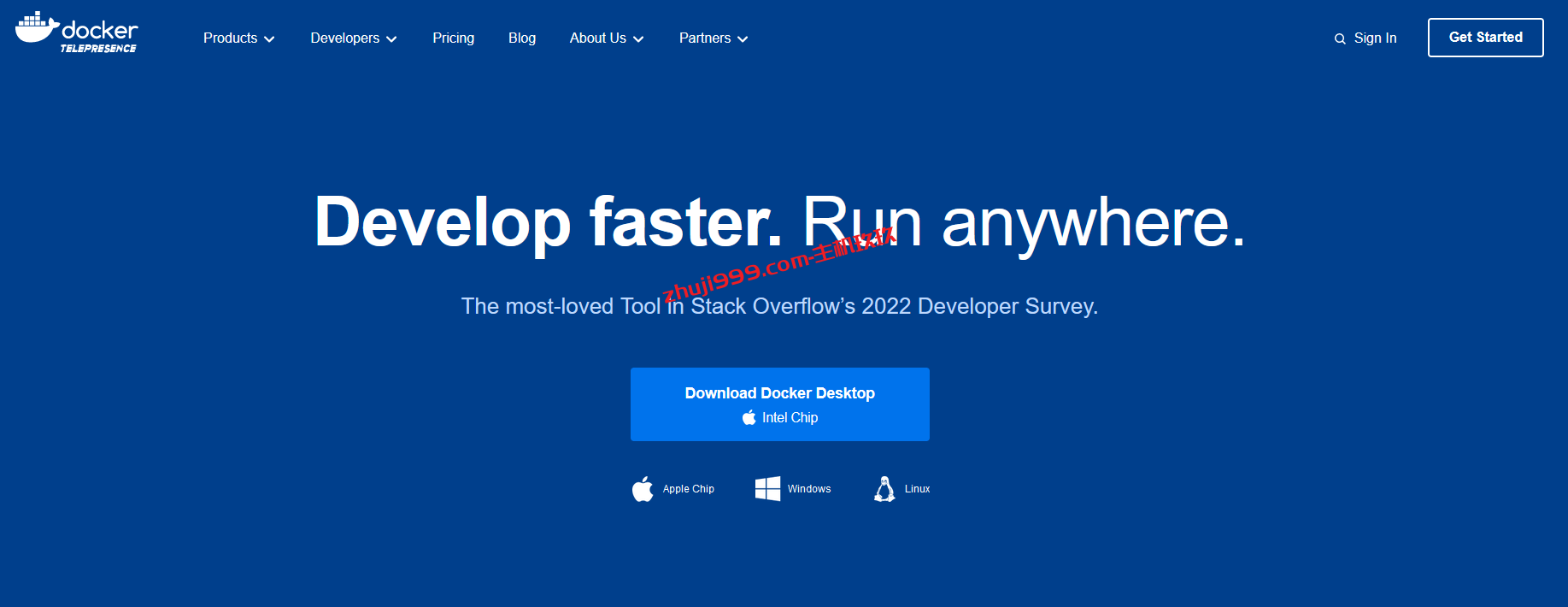Choose the Linux download link
The width and height of the screenshot is (1568, 607).
point(901,489)
